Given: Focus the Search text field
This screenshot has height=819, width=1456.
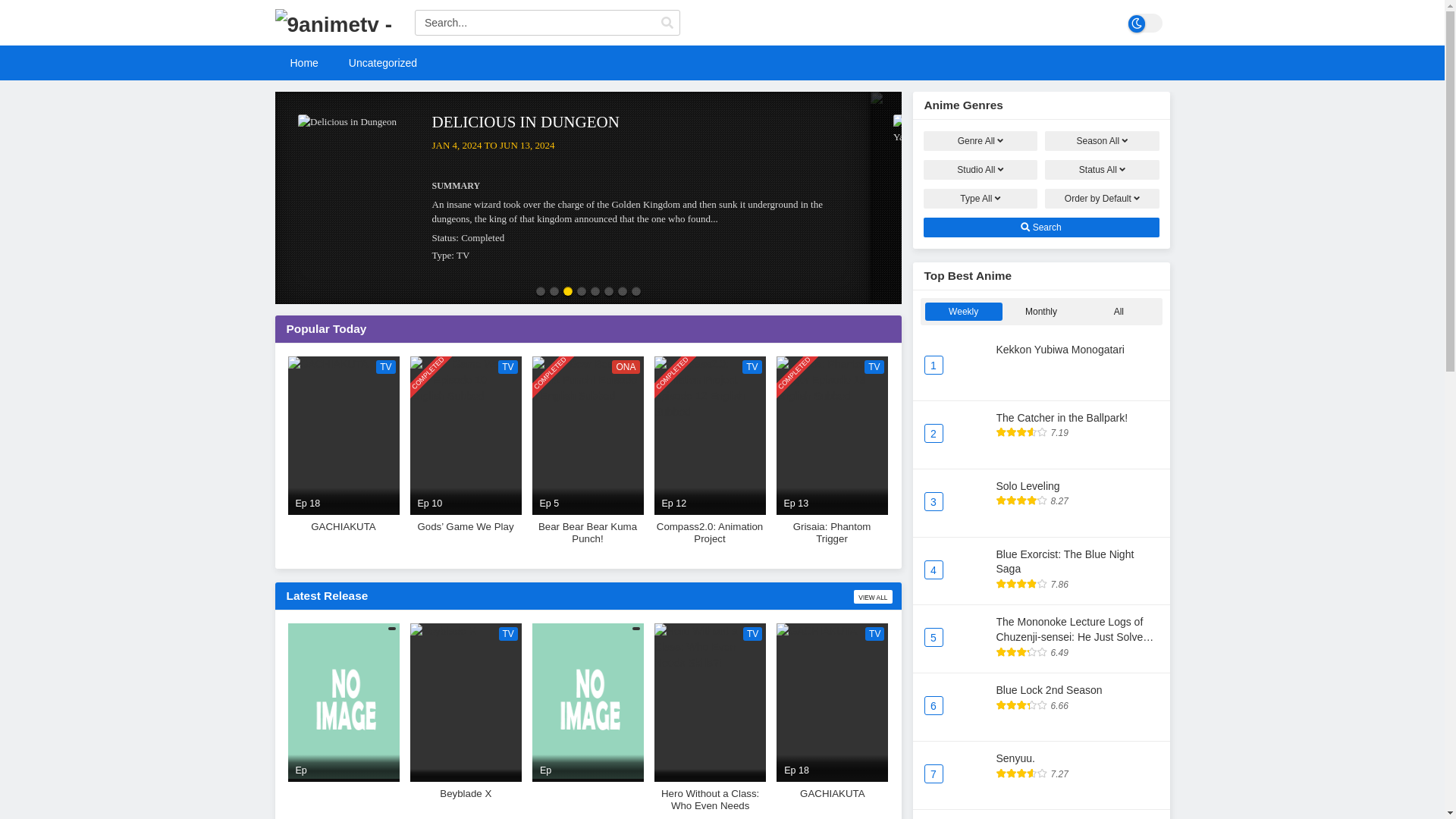Looking at the screenshot, I should (535, 23).
